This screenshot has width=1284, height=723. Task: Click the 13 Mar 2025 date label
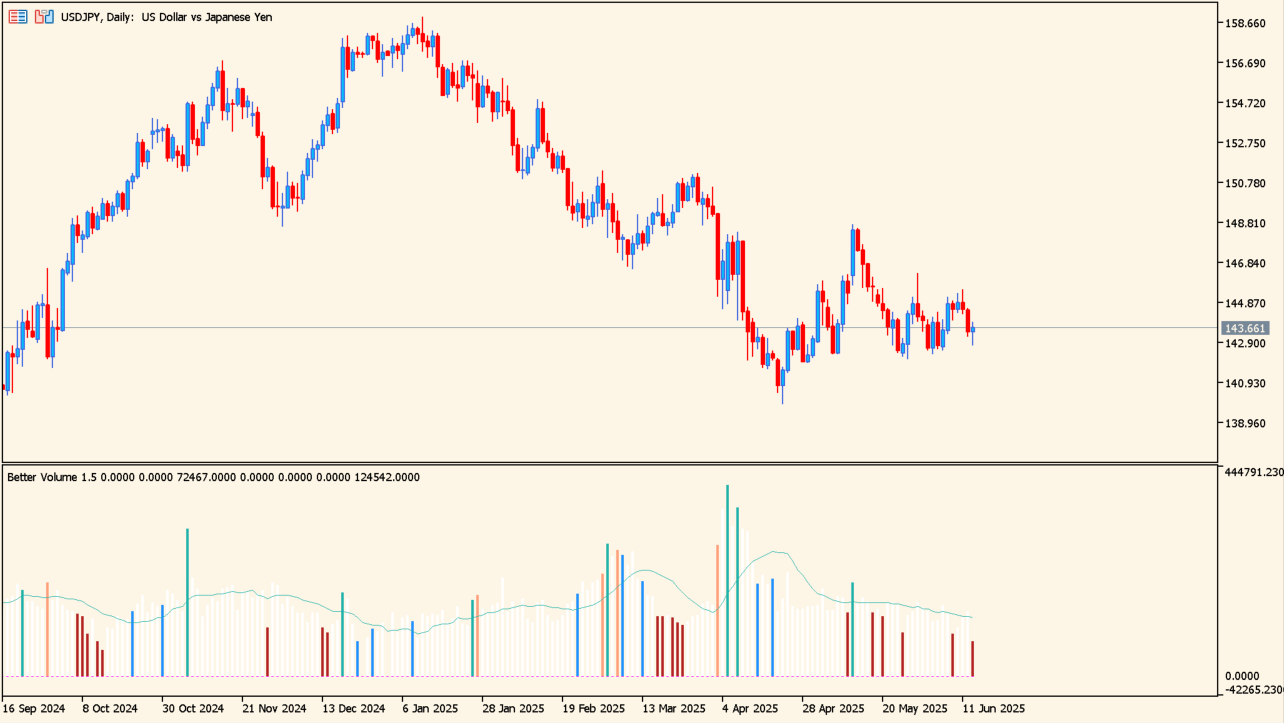[x=674, y=708]
